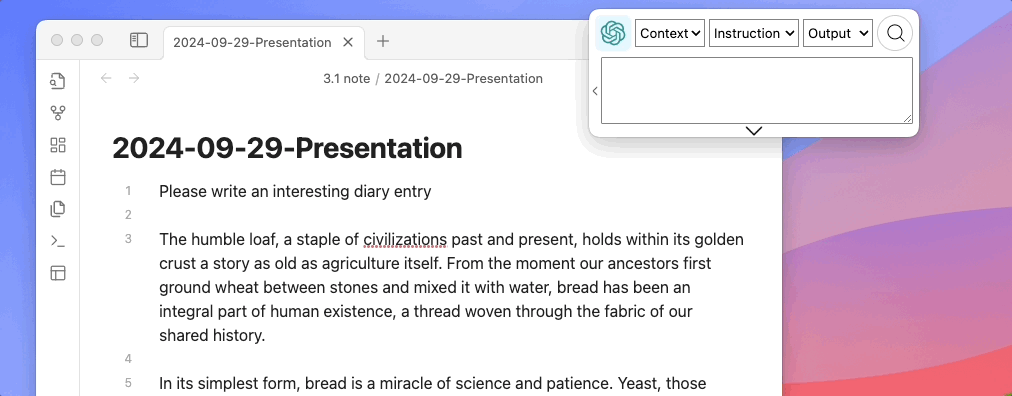Click the templates copy icon in sidebar
1012x396 pixels.
58,209
